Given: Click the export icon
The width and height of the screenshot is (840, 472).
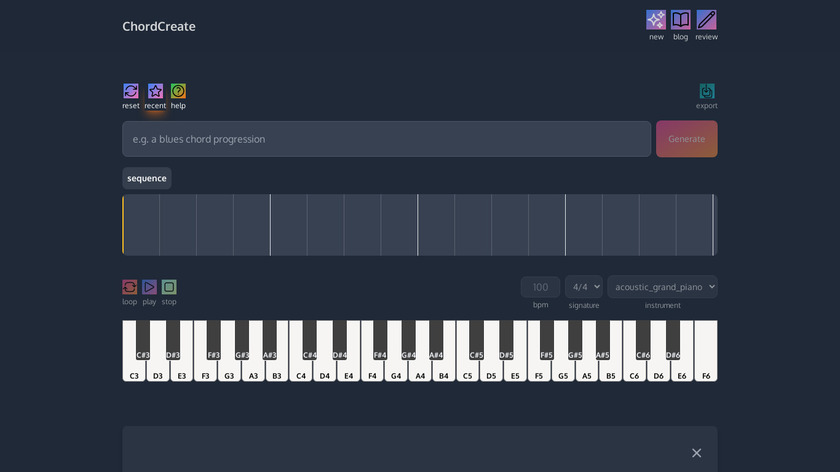Looking at the screenshot, I should point(707,91).
